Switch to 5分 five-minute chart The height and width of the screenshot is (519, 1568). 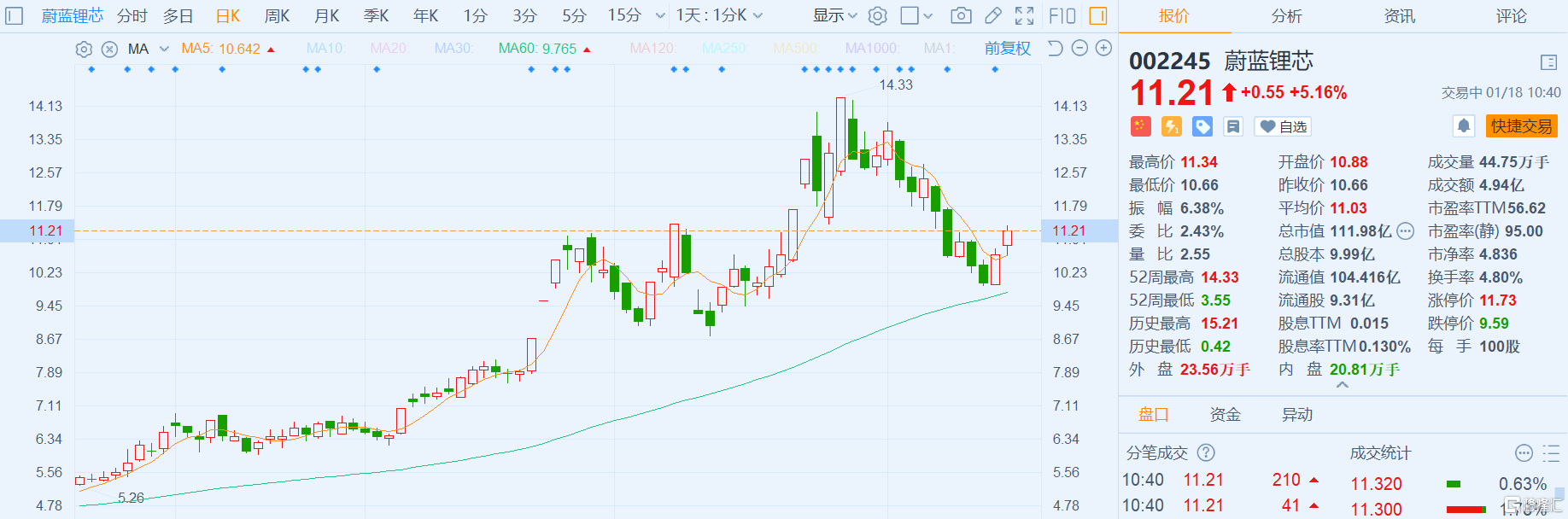[575, 16]
